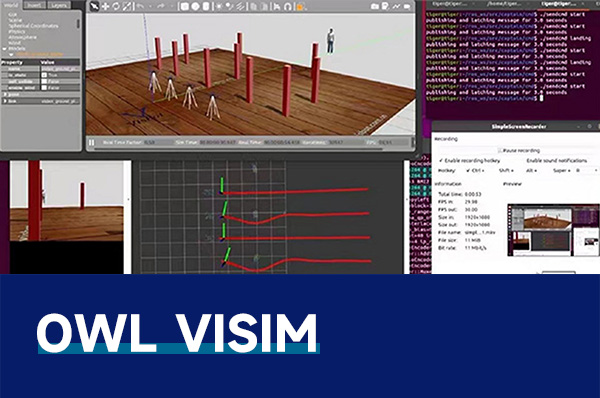Activate the Scale mode tool
600x398 pixels.
pyautogui.click(x=127, y=6)
